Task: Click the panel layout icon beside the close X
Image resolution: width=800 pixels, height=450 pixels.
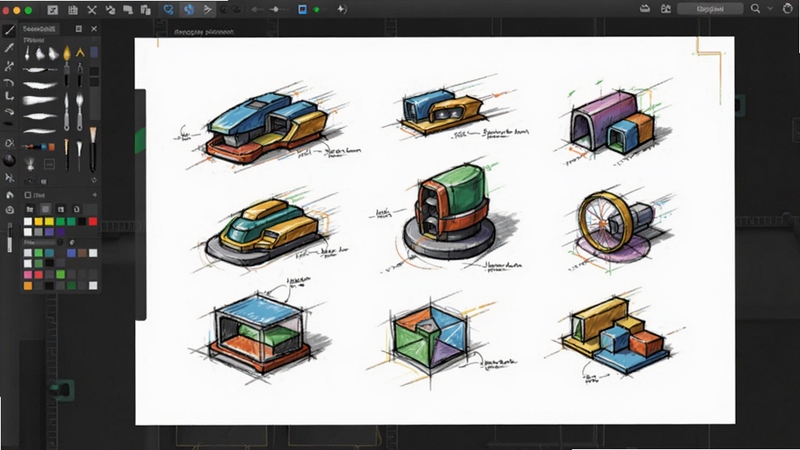Action: 79,29
